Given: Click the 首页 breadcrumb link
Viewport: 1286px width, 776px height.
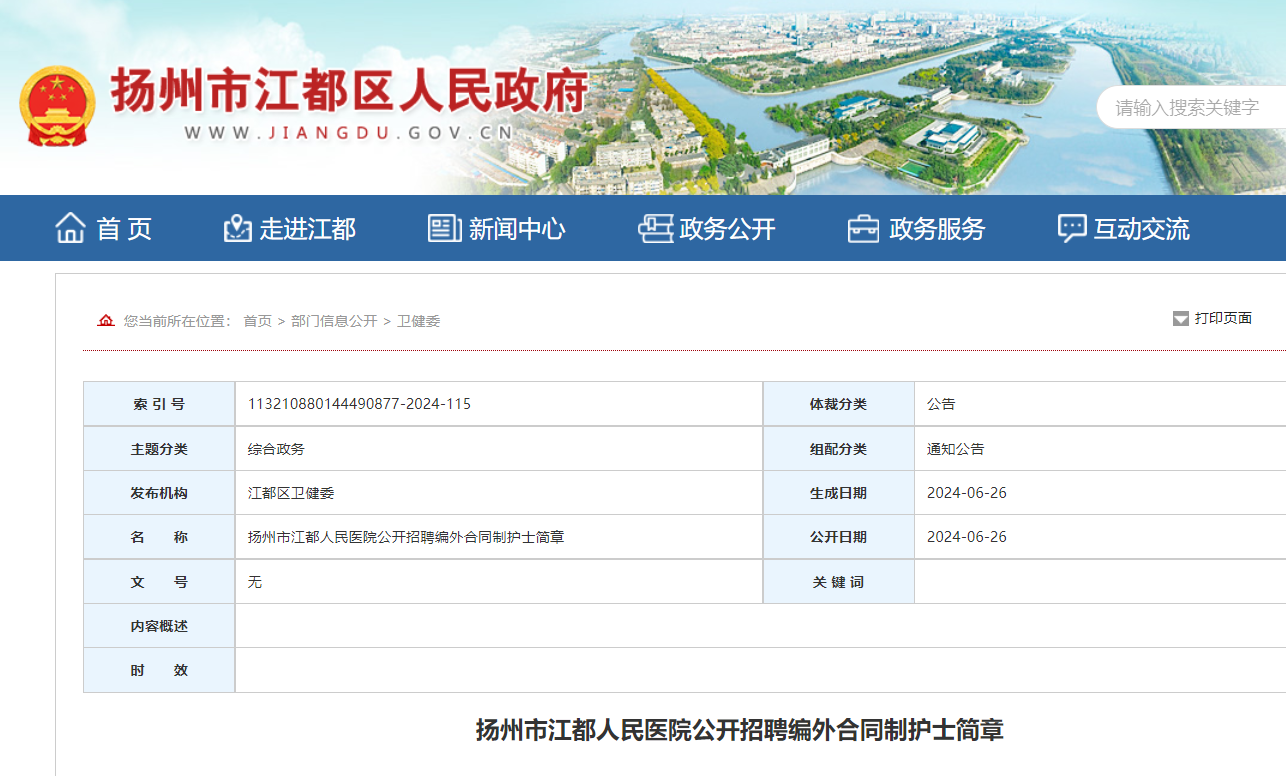Looking at the screenshot, I should pyautogui.click(x=257, y=321).
